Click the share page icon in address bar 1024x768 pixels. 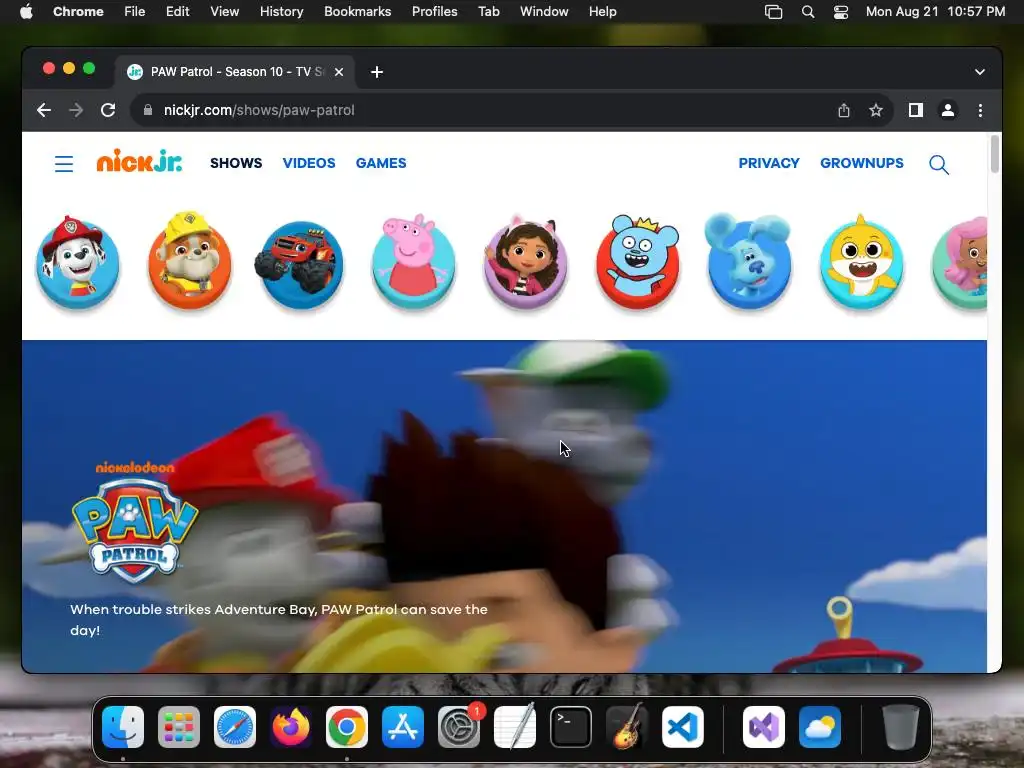coord(844,110)
